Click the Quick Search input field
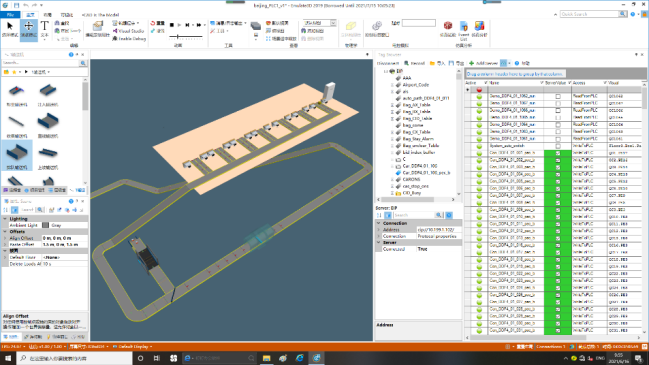This screenshot has height=365, width=649. point(589,14)
